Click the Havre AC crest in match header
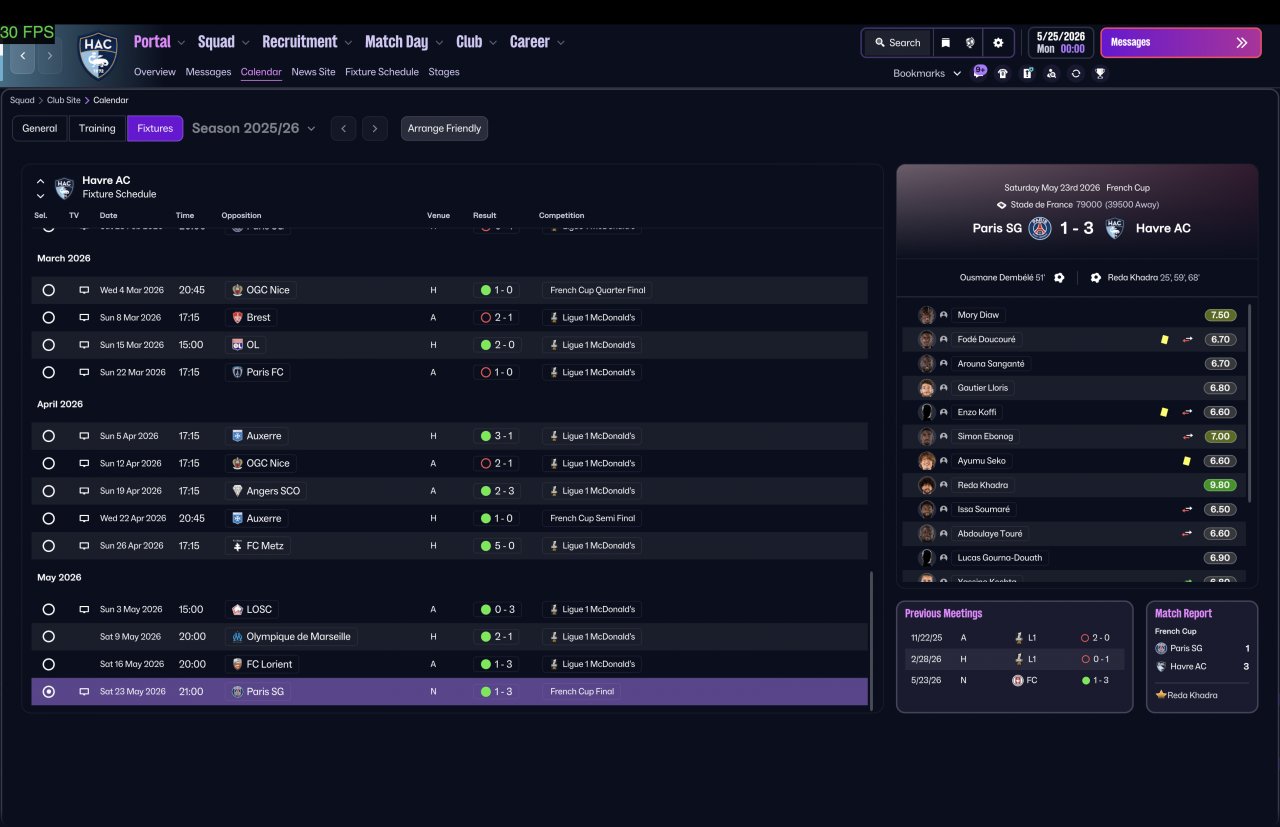Screen dimensions: 1280x827 (x=1114, y=228)
